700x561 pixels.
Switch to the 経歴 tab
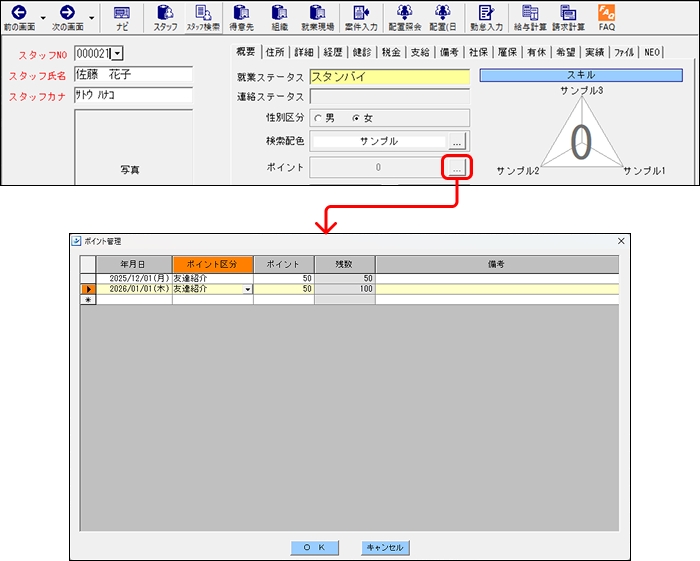333,52
